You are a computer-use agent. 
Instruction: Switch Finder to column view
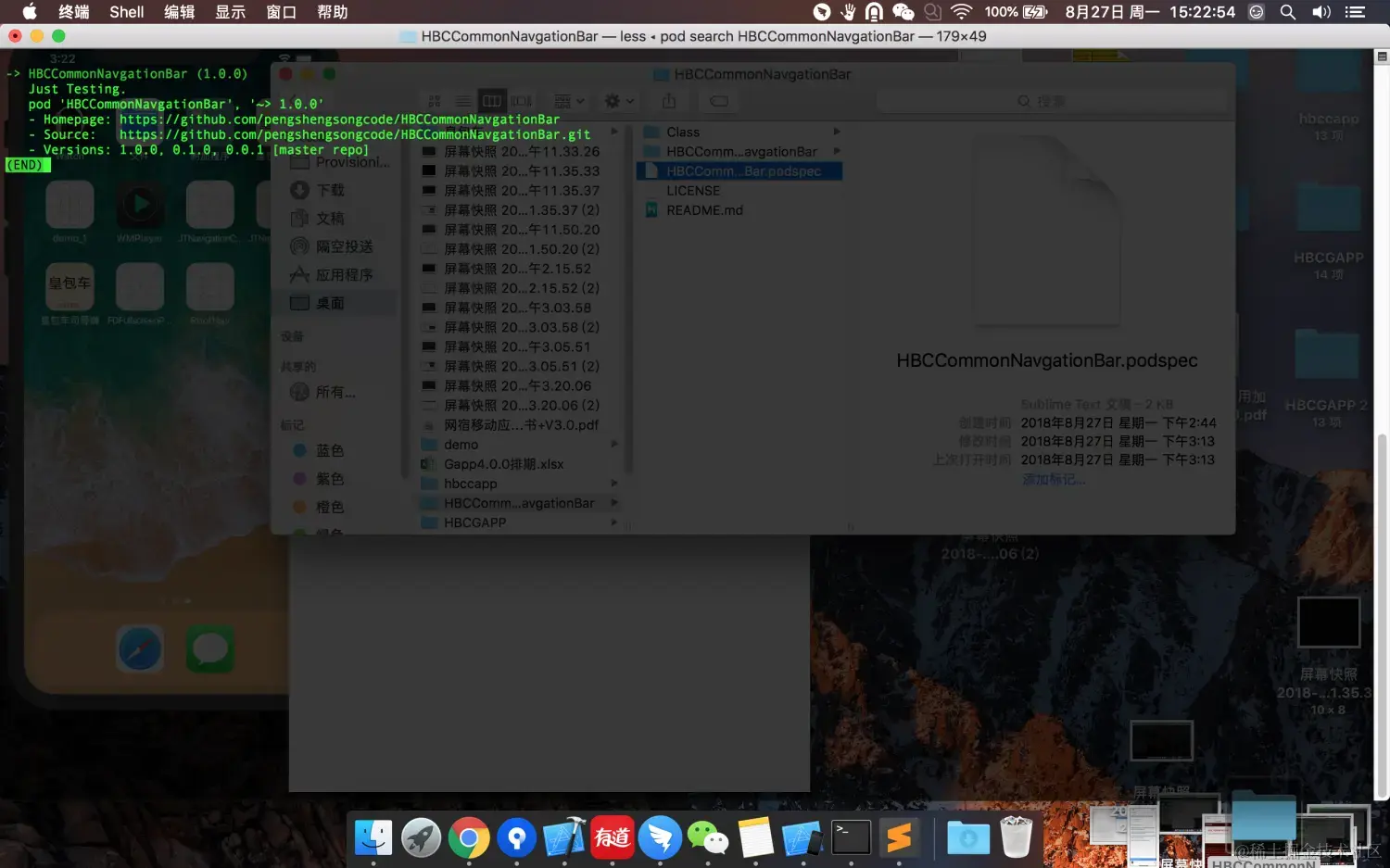pos(492,101)
